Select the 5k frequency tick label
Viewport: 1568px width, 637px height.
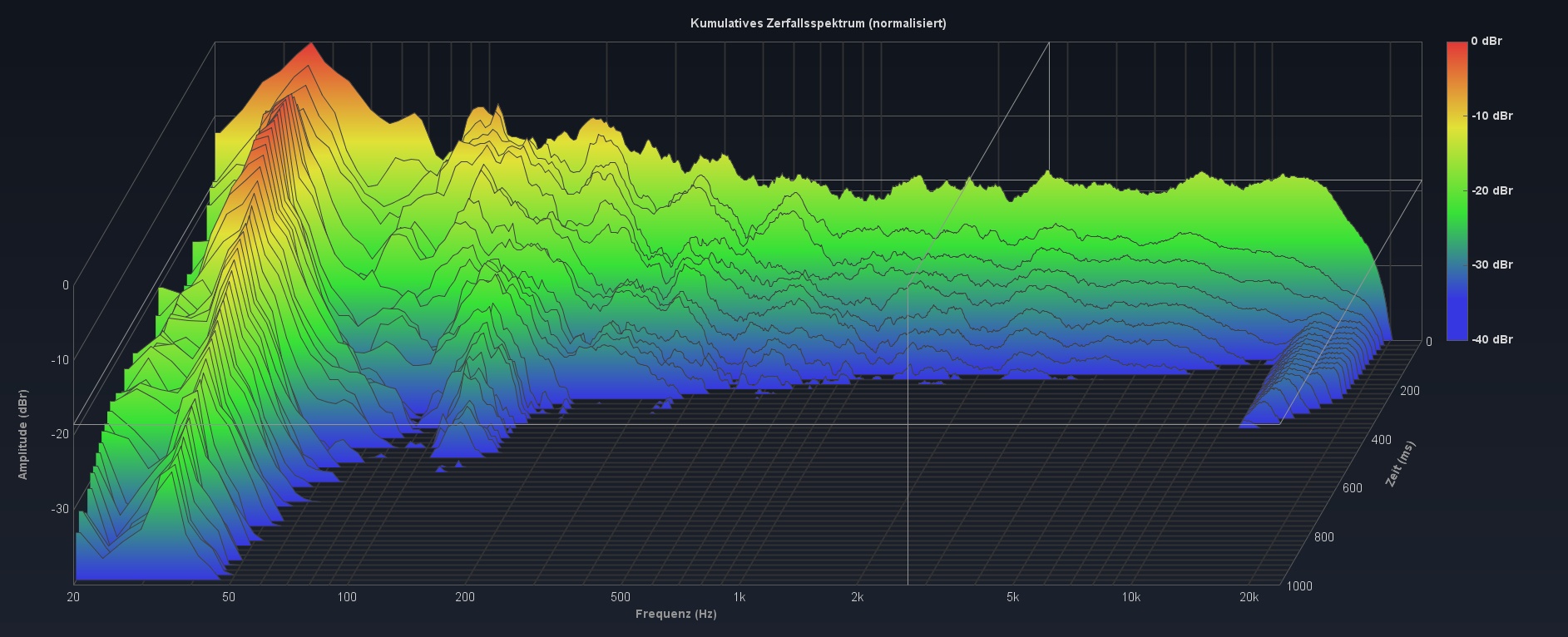point(1012,597)
